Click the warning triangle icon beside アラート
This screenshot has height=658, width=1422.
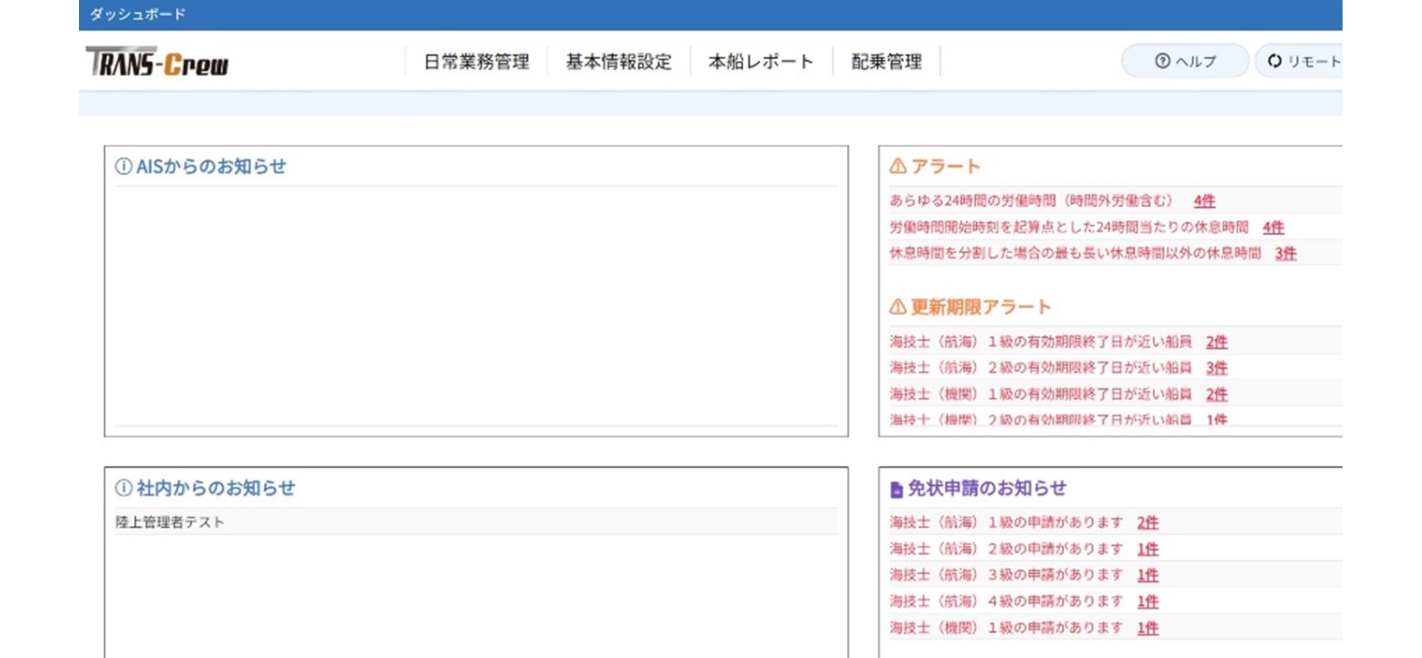pyautogui.click(x=897, y=166)
